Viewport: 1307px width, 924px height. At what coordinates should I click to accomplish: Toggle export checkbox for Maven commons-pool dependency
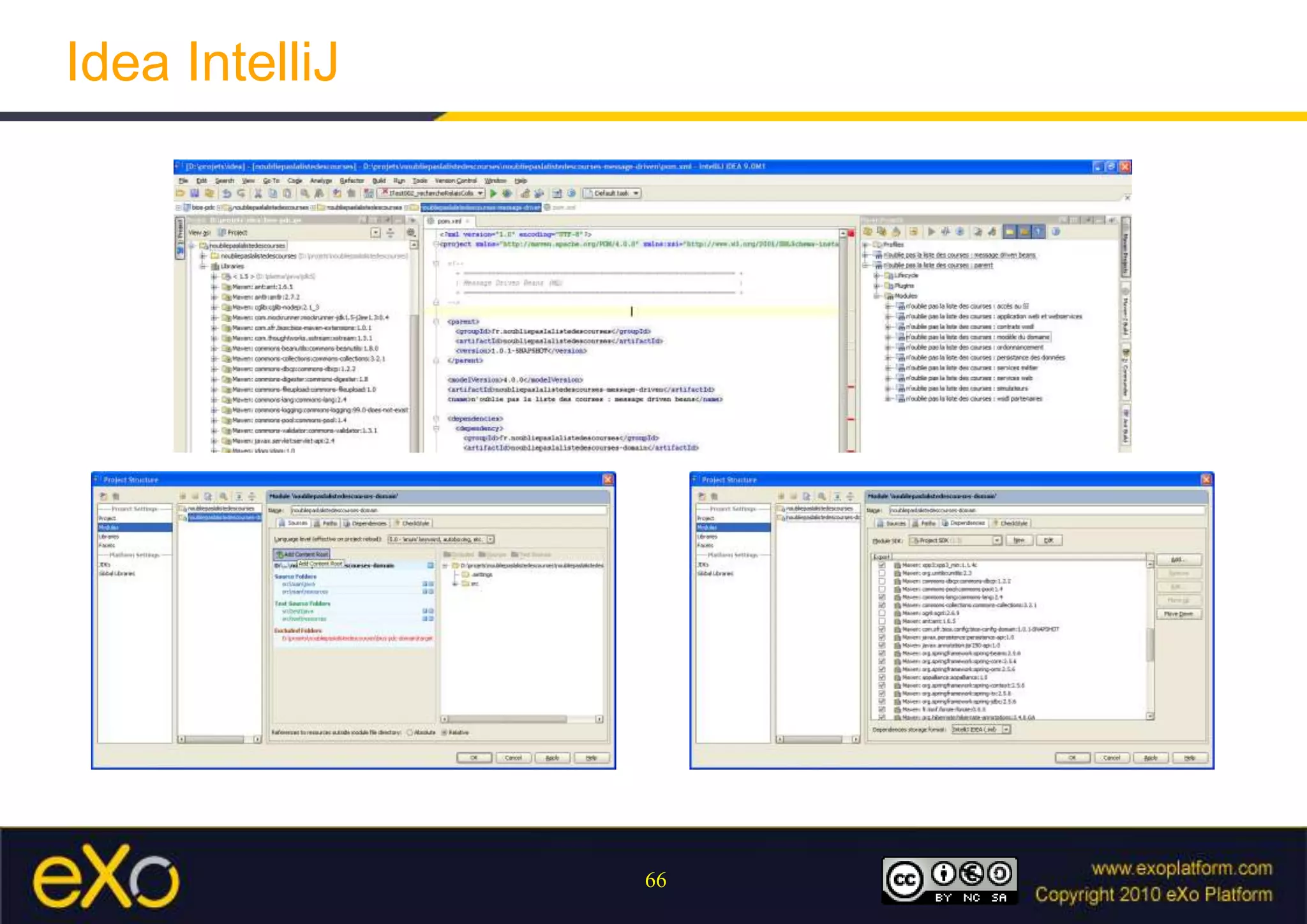[x=882, y=589]
